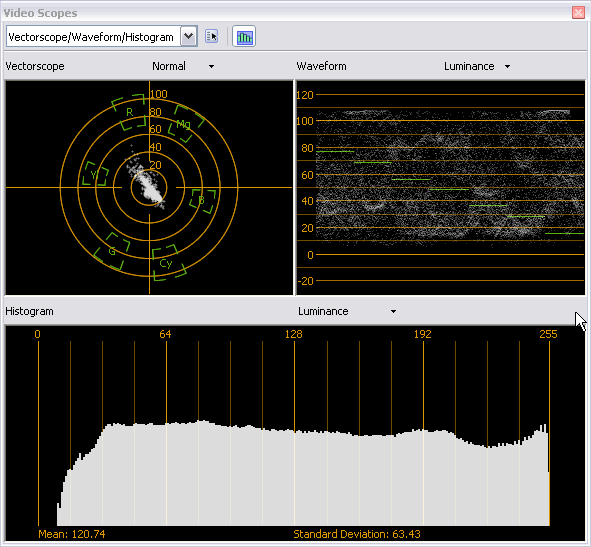The width and height of the screenshot is (591, 547).
Task: Click the Mean: 120.74 readout
Action: coord(72,534)
